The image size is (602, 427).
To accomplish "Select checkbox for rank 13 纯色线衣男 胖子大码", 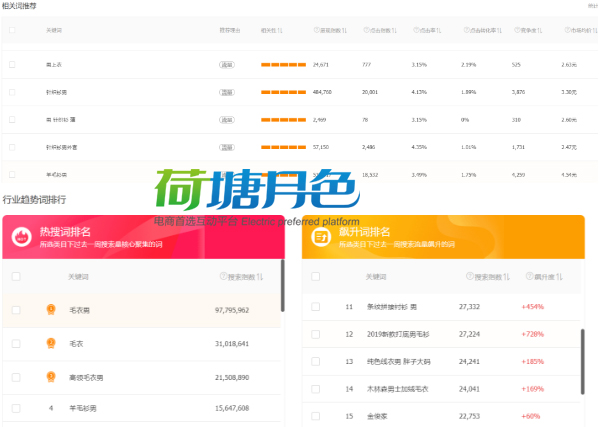I will coord(316,361).
